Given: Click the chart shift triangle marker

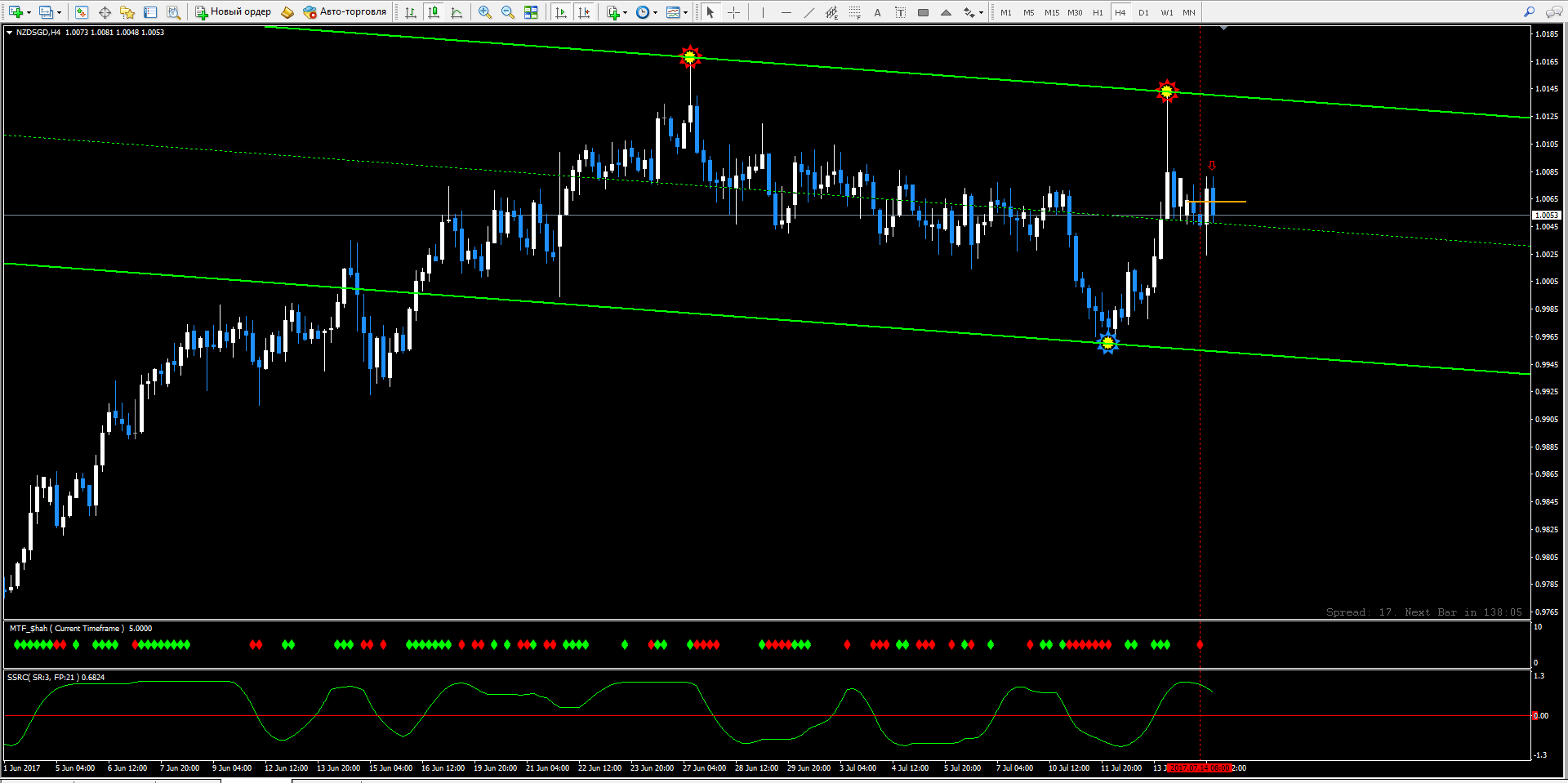Looking at the screenshot, I should coord(1223,29).
